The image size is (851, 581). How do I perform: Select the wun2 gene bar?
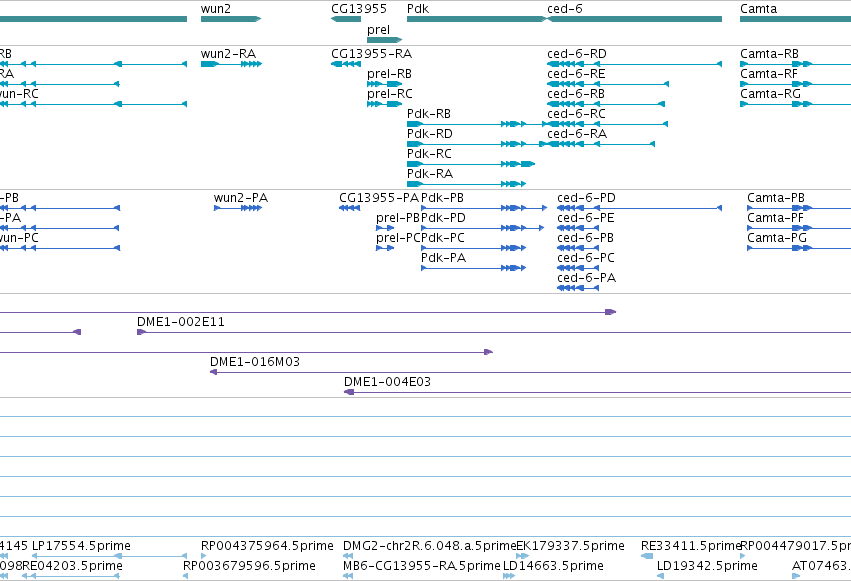click(231, 19)
